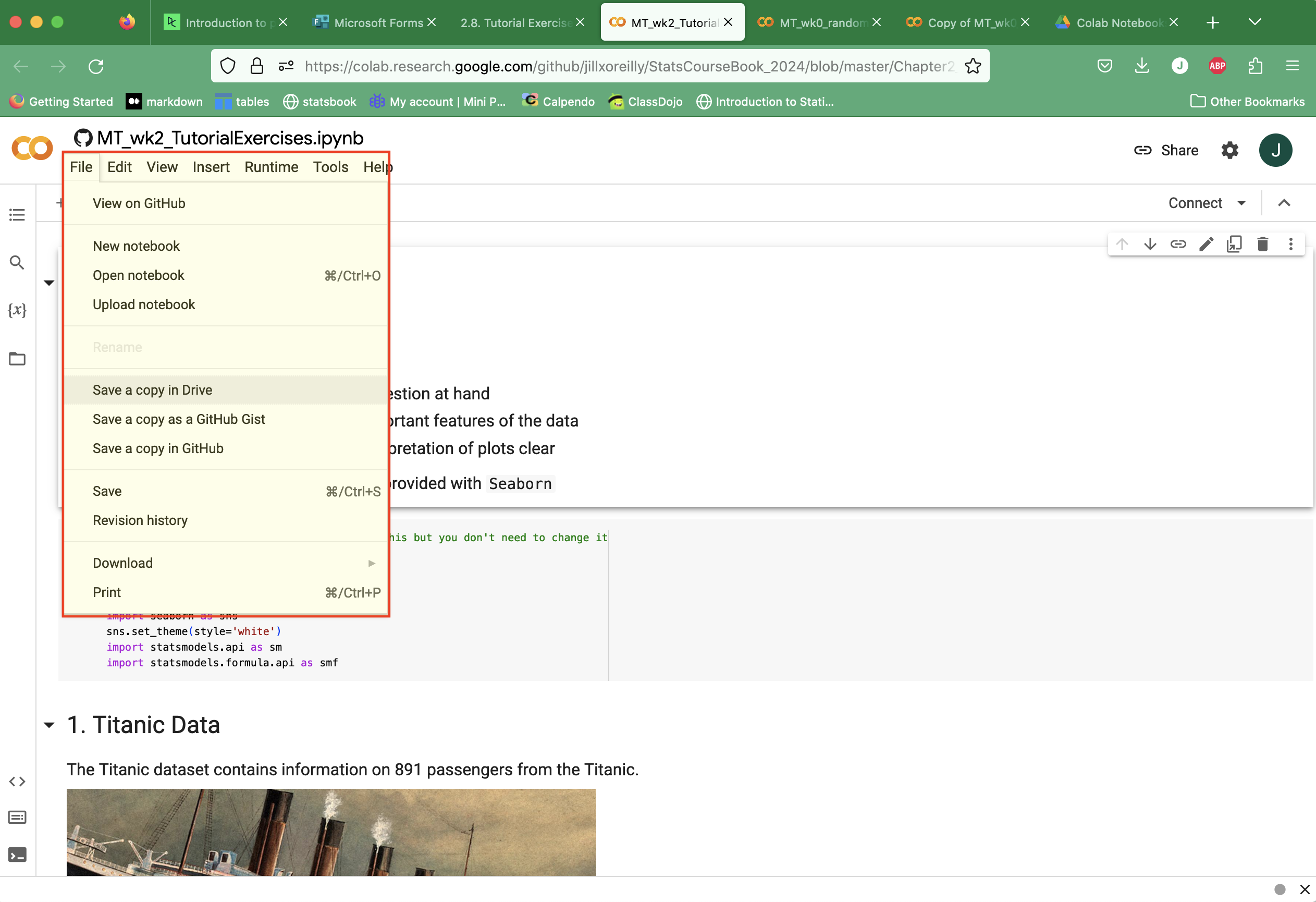Collapse the header with the up chevron
The width and height of the screenshot is (1316, 902).
tap(1284, 203)
